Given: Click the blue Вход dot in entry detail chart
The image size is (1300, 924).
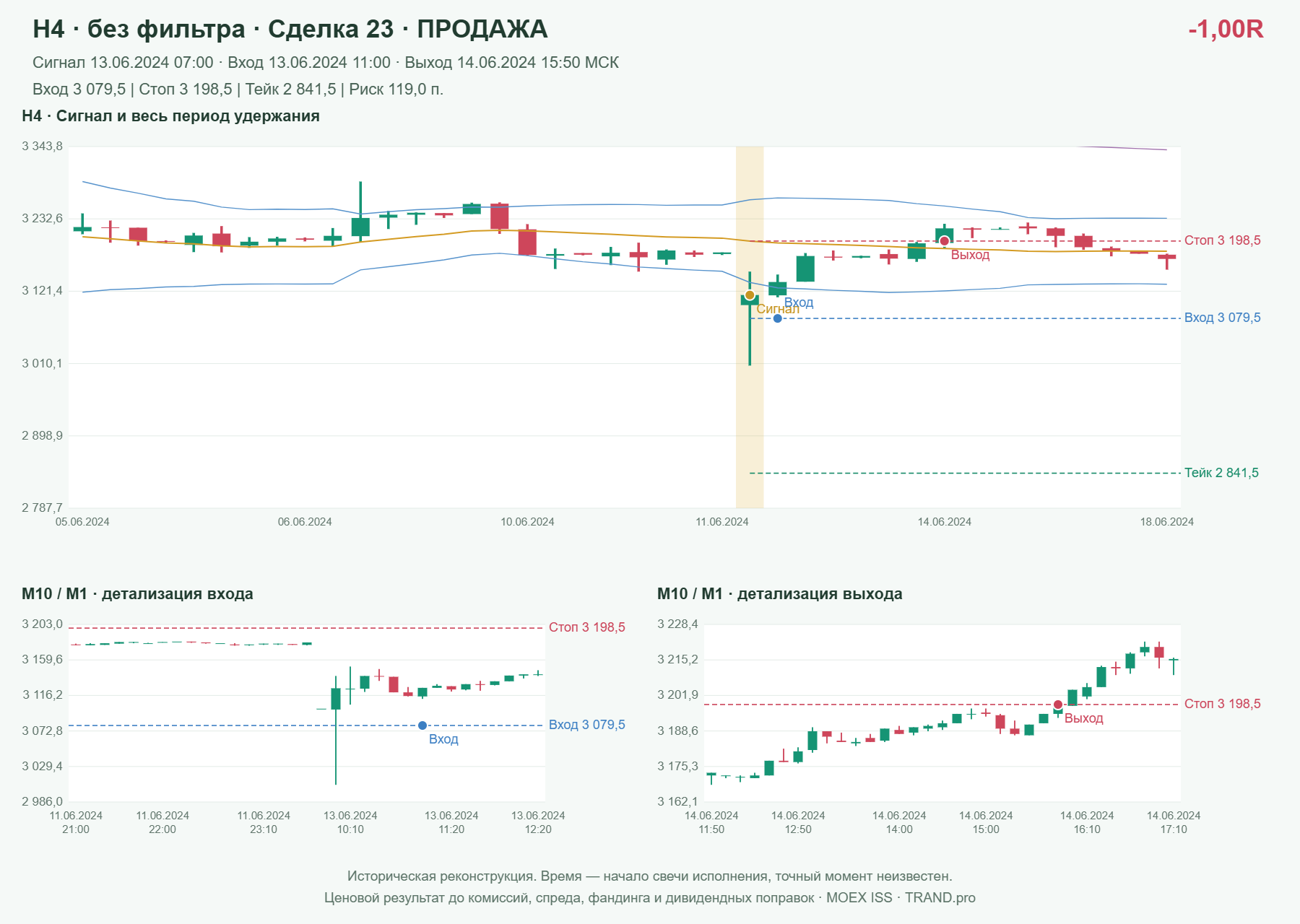Looking at the screenshot, I should (422, 725).
